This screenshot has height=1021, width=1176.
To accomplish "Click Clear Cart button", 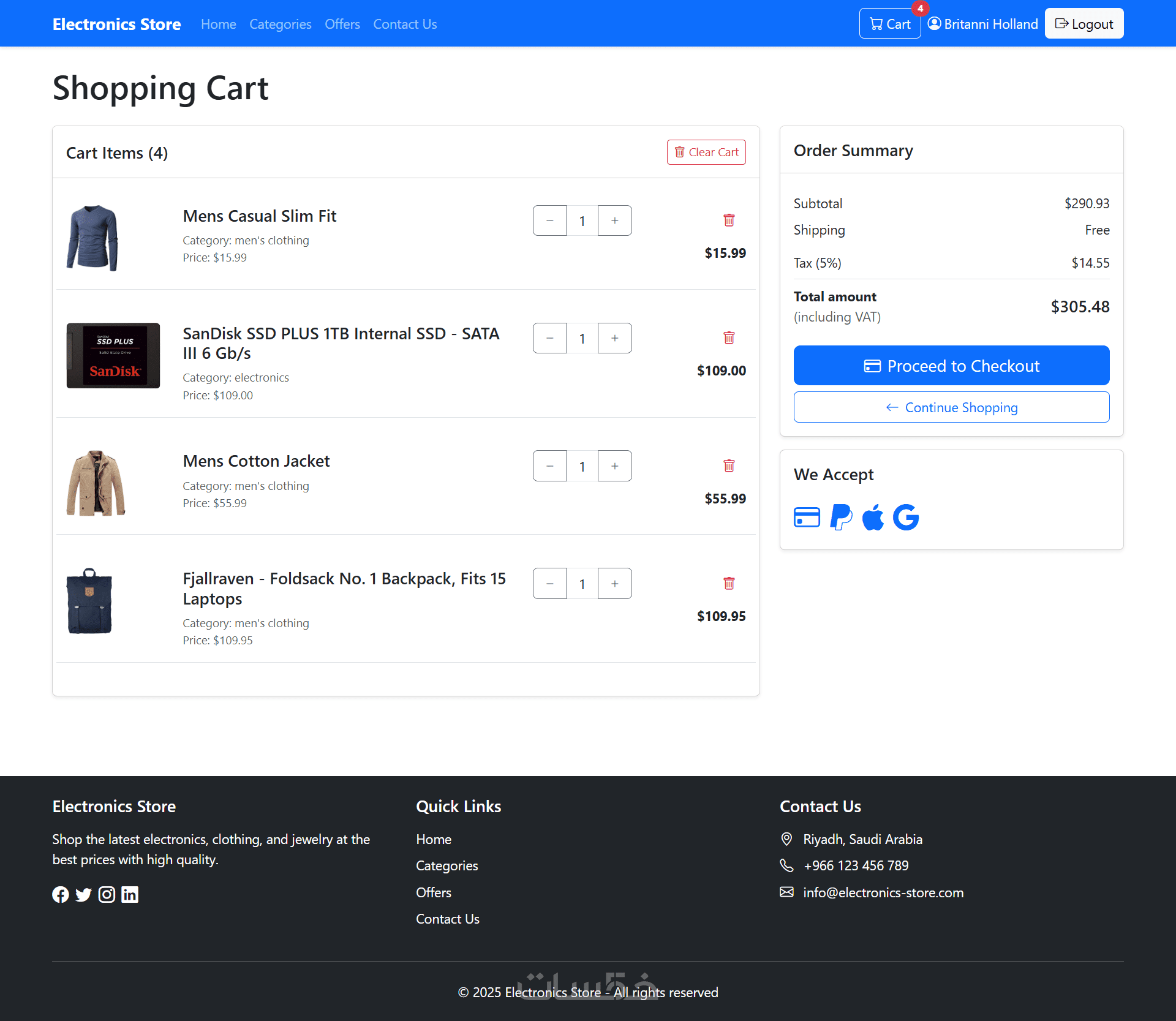I will pos(706,152).
